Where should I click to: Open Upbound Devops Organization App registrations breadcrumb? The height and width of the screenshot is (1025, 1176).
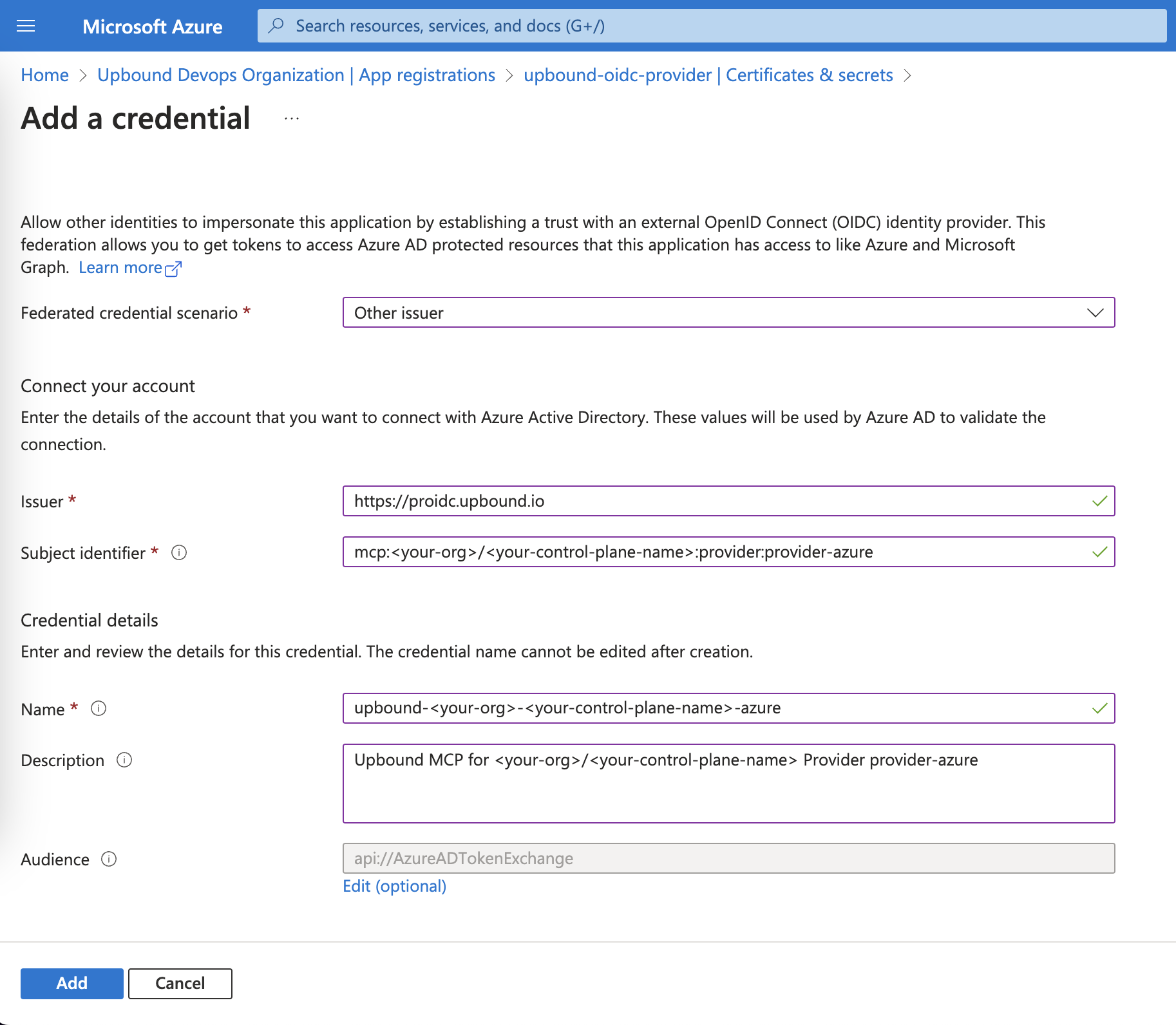coord(296,75)
